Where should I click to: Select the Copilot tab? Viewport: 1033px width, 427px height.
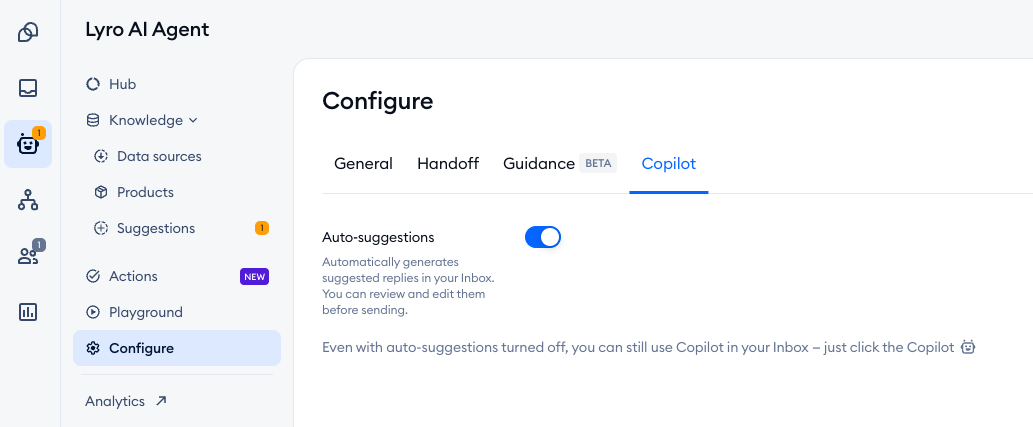(669, 164)
